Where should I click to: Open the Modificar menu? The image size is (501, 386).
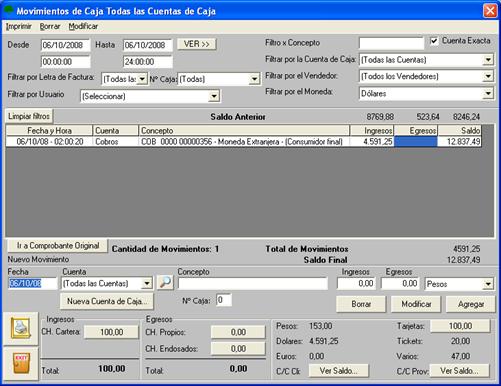coord(83,26)
